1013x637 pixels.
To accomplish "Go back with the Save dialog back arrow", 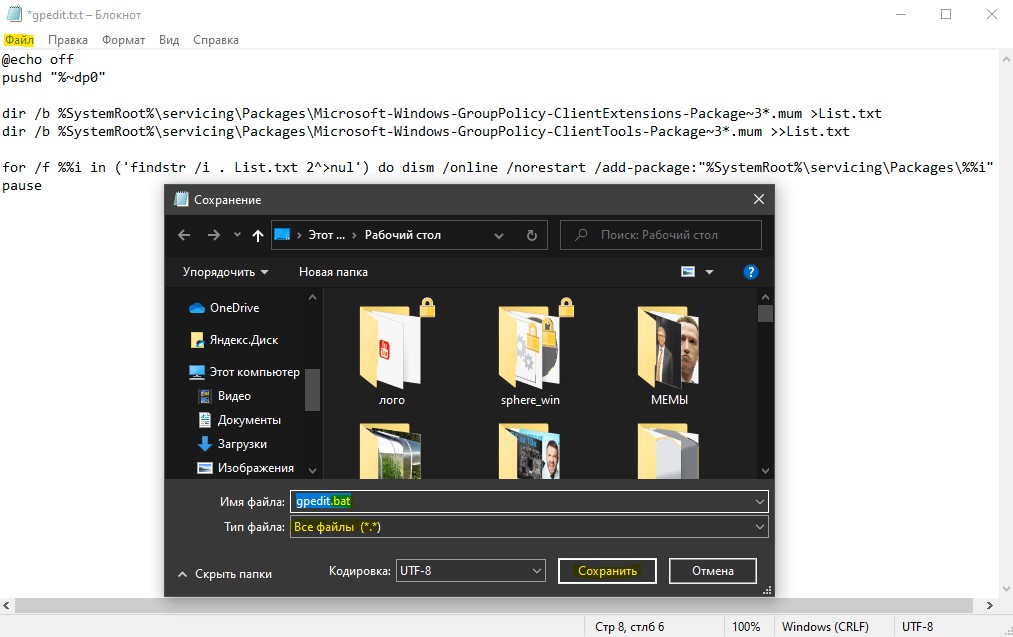I will point(184,235).
